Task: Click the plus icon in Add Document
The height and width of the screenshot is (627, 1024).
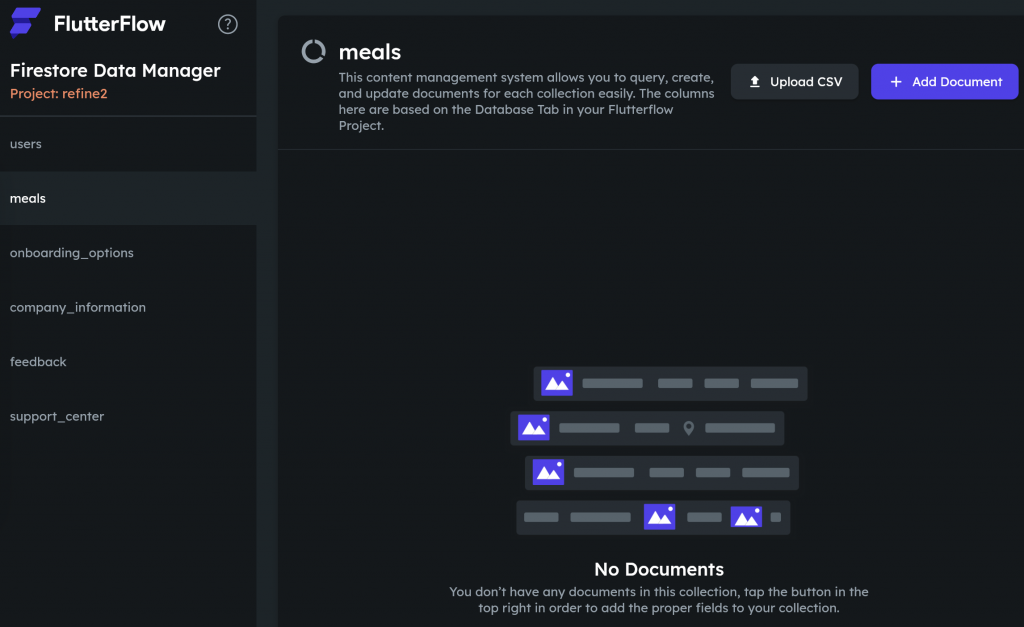Action: (896, 82)
